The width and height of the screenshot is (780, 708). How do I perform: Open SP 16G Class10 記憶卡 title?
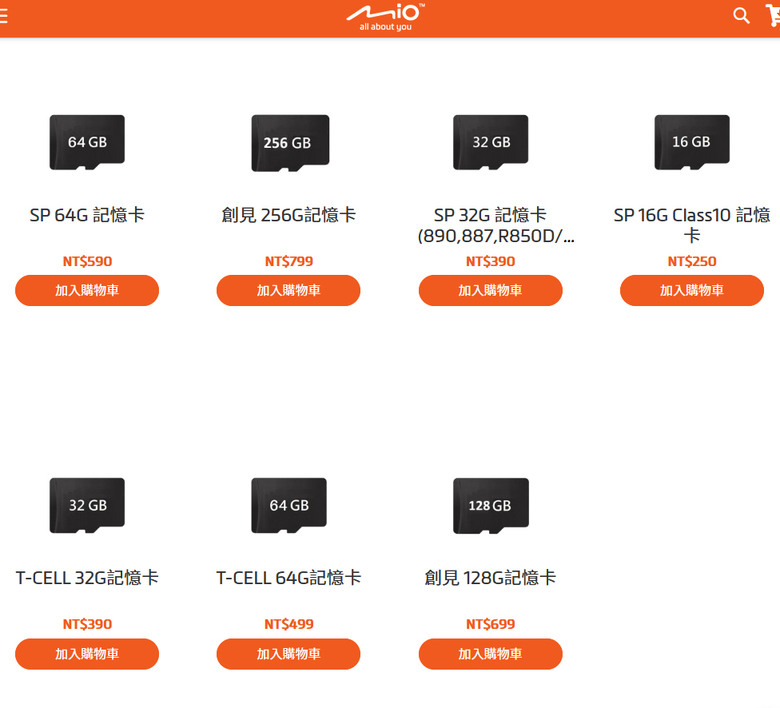692,225
